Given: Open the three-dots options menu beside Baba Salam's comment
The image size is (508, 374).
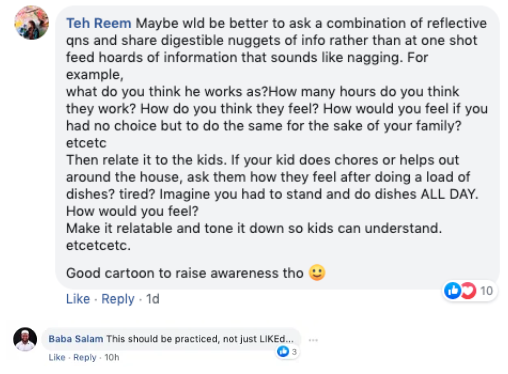Looking at the screenshot, I should (313, 340).
